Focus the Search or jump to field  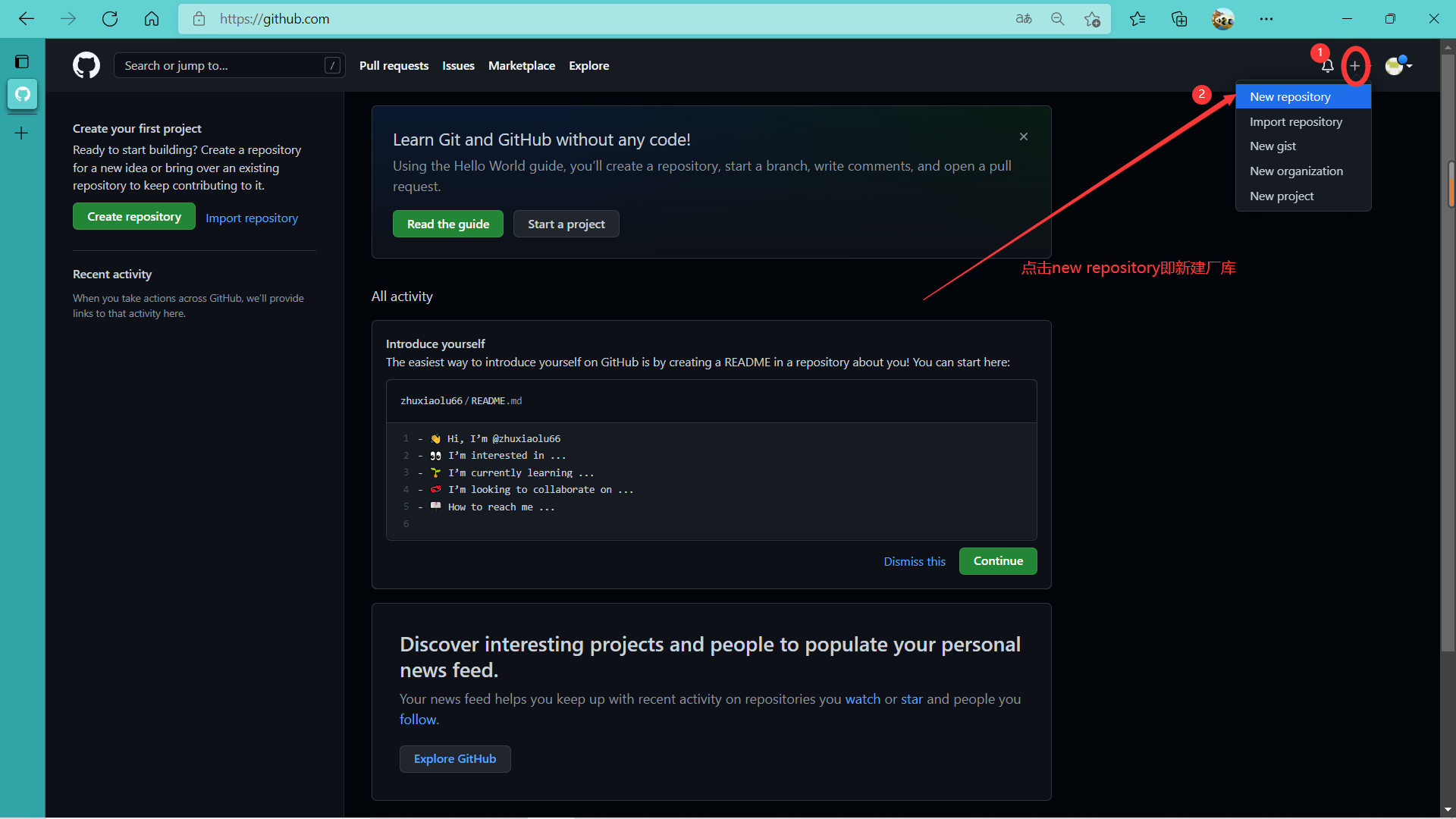click(x=230, y=65)
